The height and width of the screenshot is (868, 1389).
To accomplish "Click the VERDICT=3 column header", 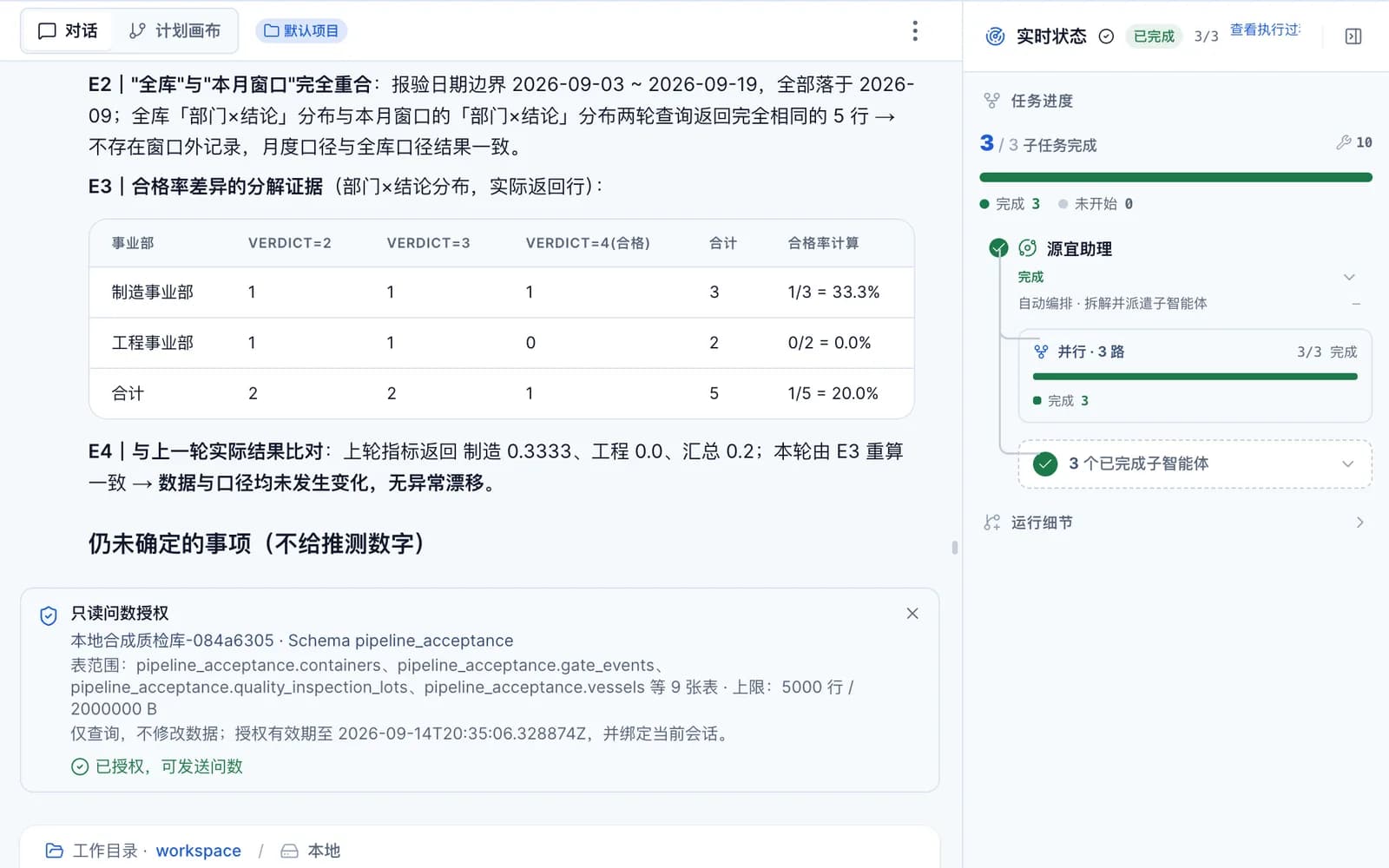I will click(429, 243).
